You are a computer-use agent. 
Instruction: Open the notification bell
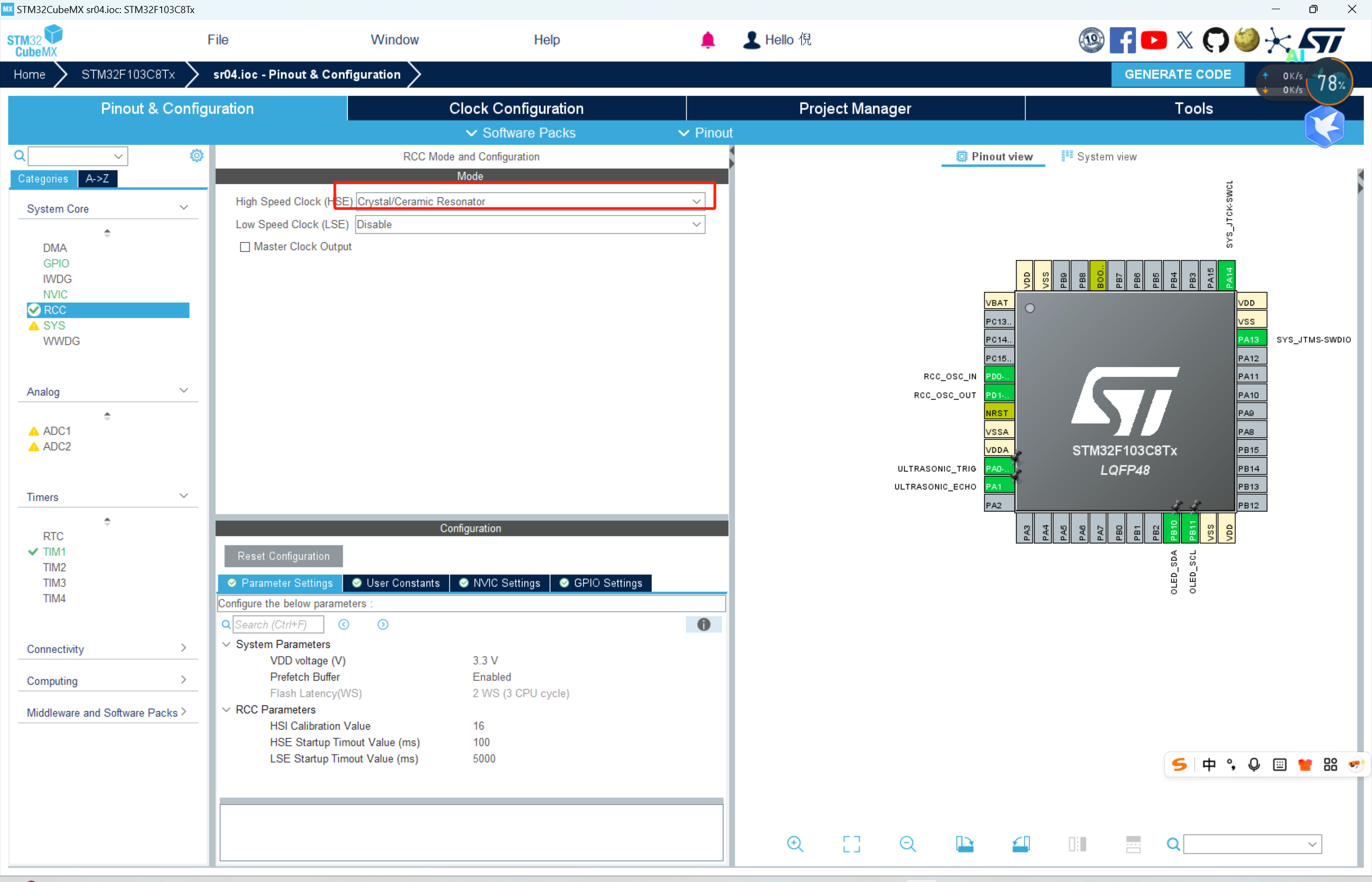point(708,40)
